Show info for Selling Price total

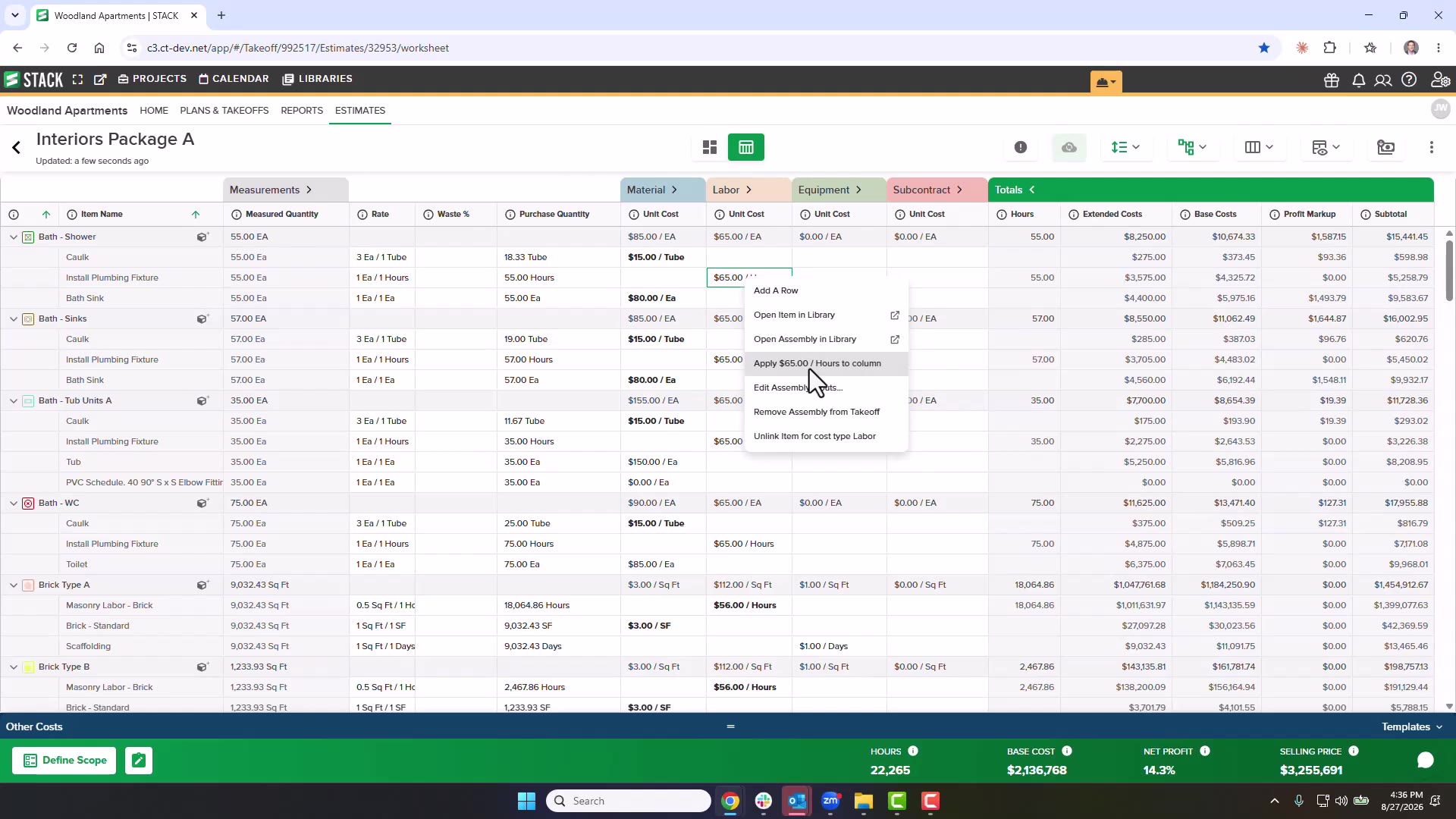(1354, 751)
